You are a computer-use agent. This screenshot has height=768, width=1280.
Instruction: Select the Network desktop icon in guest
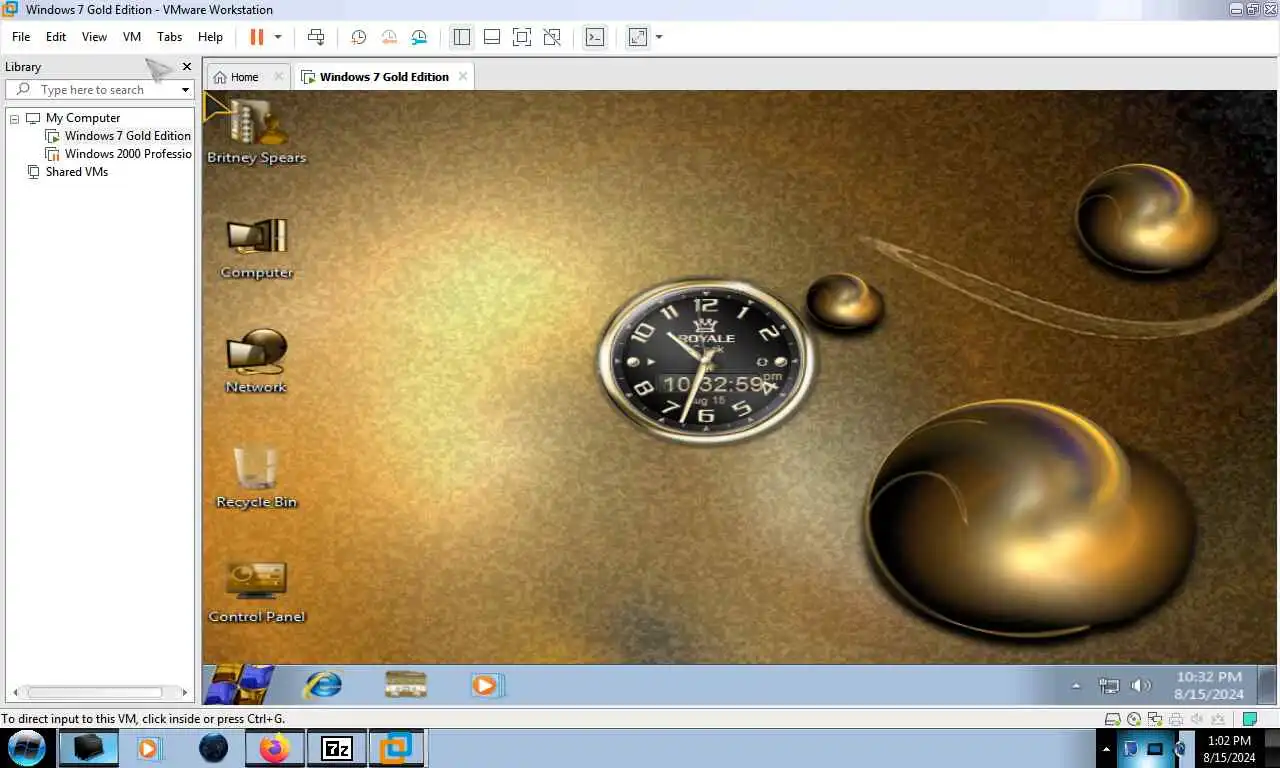click(x=256, y=362)
